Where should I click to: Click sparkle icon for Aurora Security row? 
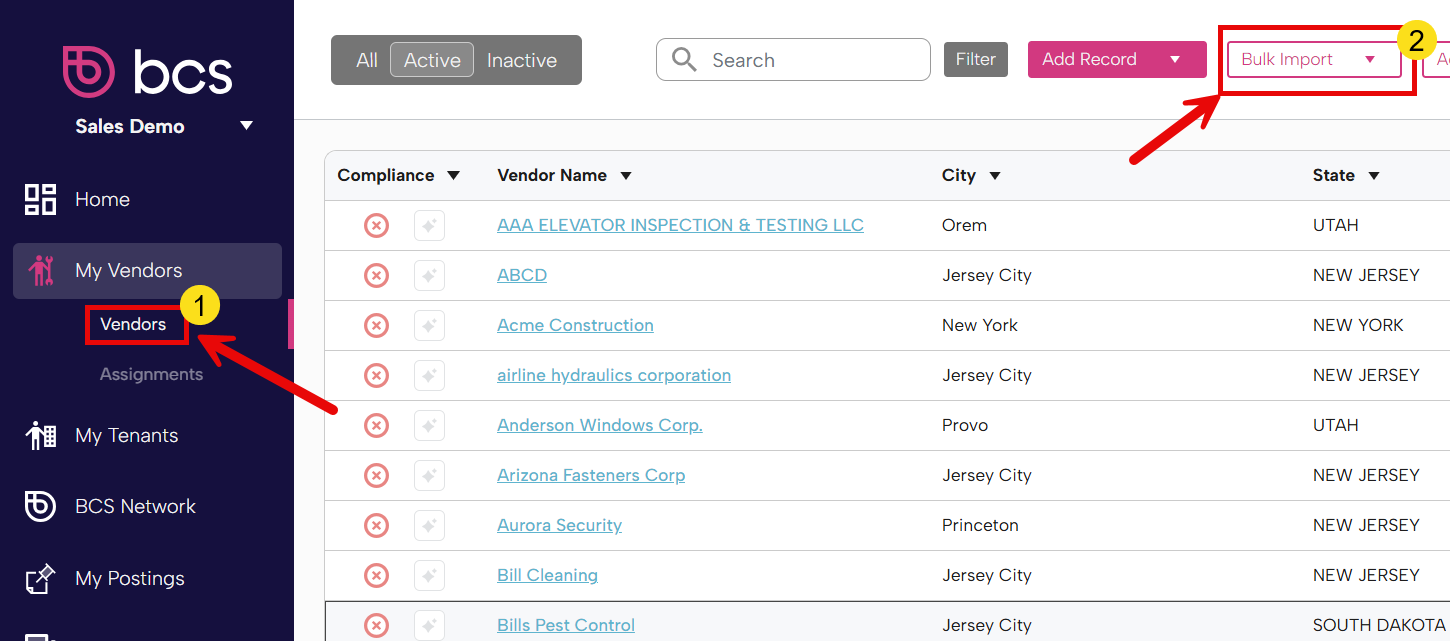(x=429, y=525)
